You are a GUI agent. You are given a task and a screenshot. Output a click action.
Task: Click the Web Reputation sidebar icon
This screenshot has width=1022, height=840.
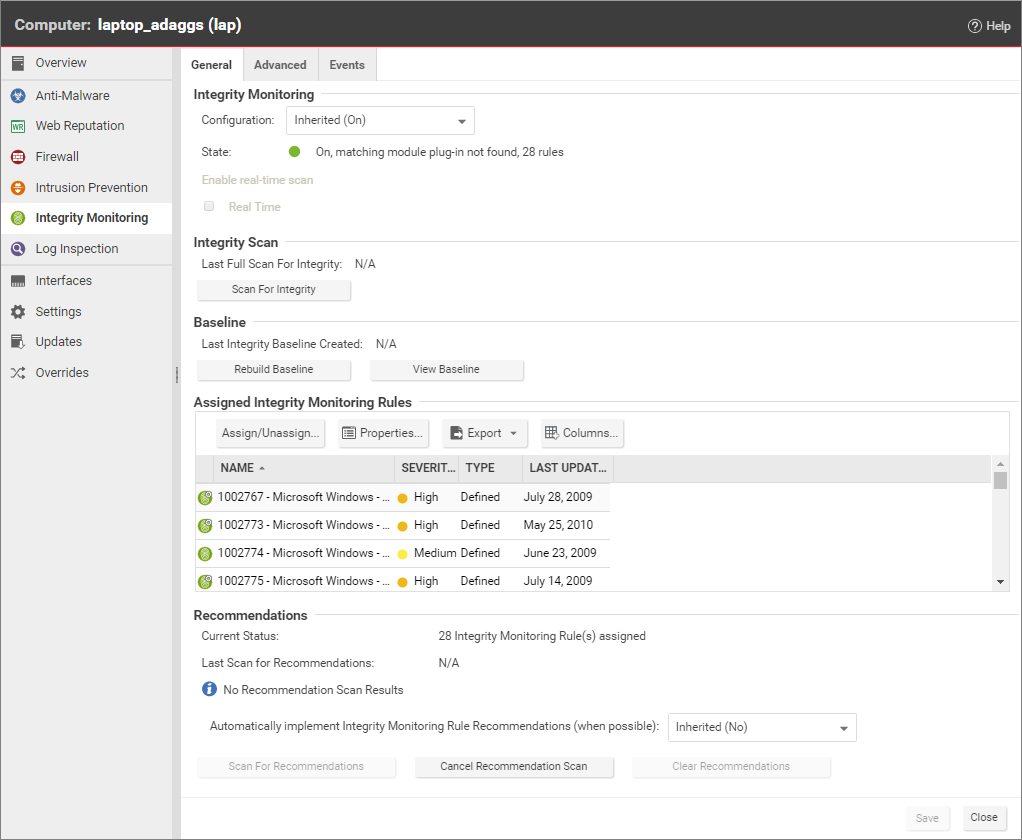click(18, 126)
